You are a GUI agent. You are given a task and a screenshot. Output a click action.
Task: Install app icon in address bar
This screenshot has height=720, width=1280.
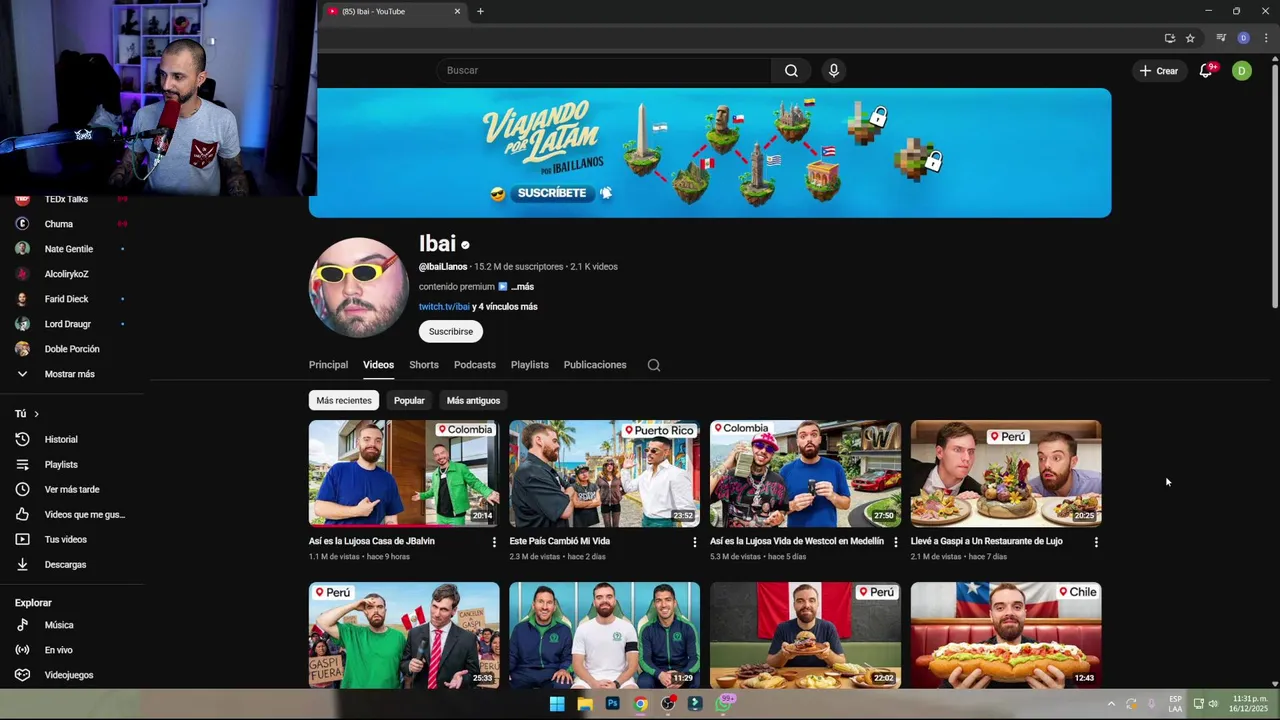(x=1169, y=38)
